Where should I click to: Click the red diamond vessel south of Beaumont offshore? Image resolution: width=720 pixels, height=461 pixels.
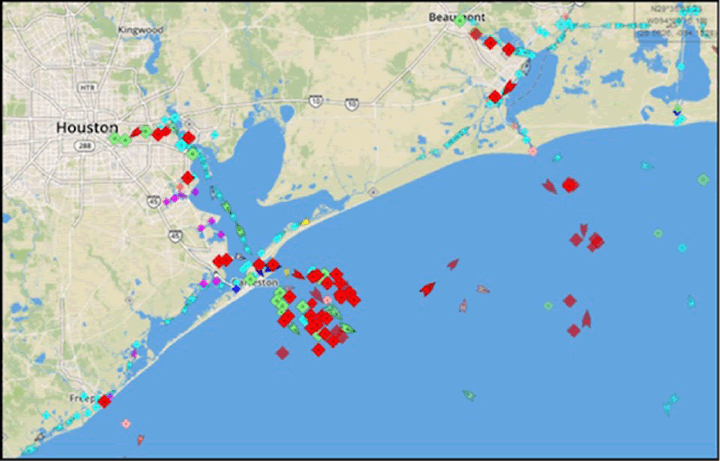570,184
